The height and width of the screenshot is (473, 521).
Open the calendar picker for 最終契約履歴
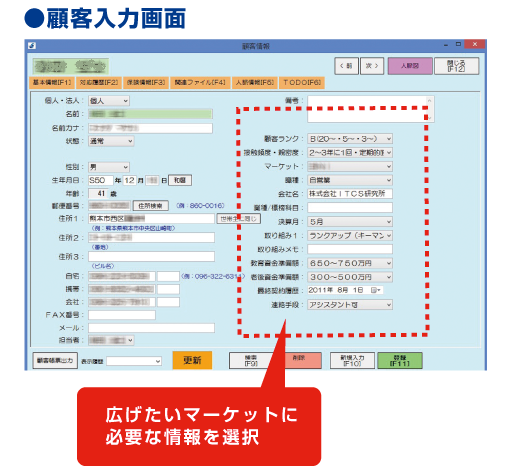coord(376,290)
